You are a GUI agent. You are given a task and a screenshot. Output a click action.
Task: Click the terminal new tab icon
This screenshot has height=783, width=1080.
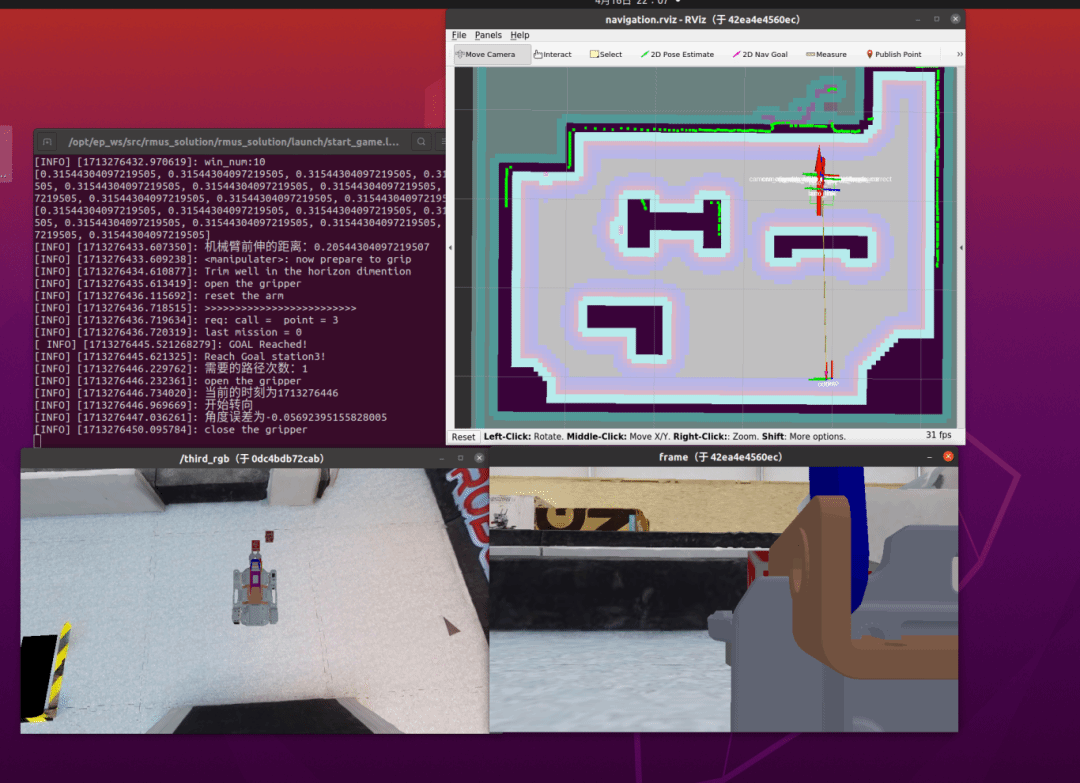[x=47, y=142]
